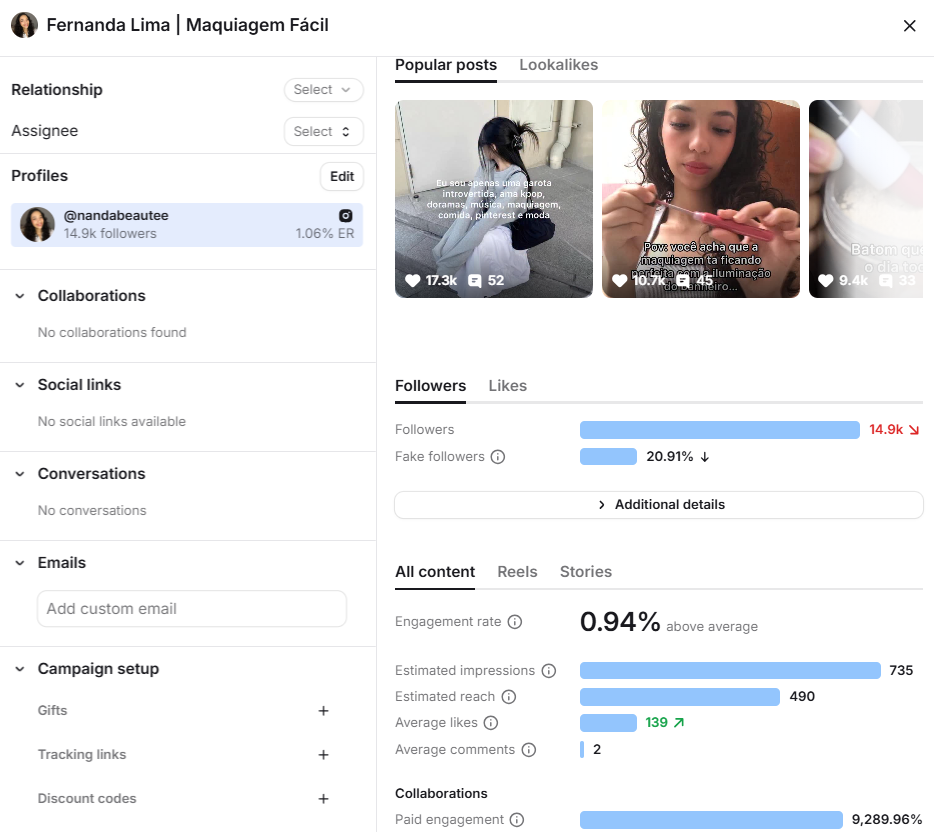Click the Discount codes label

[87, 799]
